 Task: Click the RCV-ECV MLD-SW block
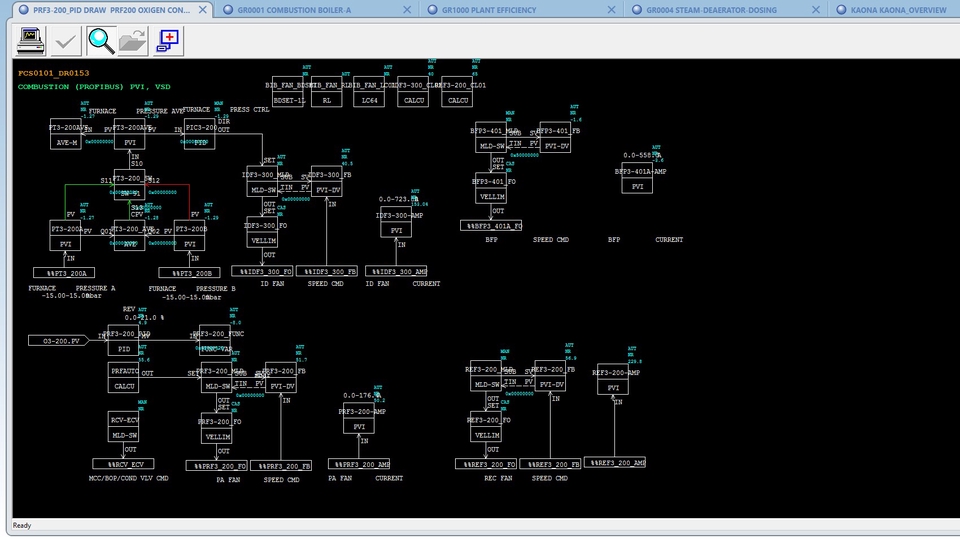coord(124,427)
